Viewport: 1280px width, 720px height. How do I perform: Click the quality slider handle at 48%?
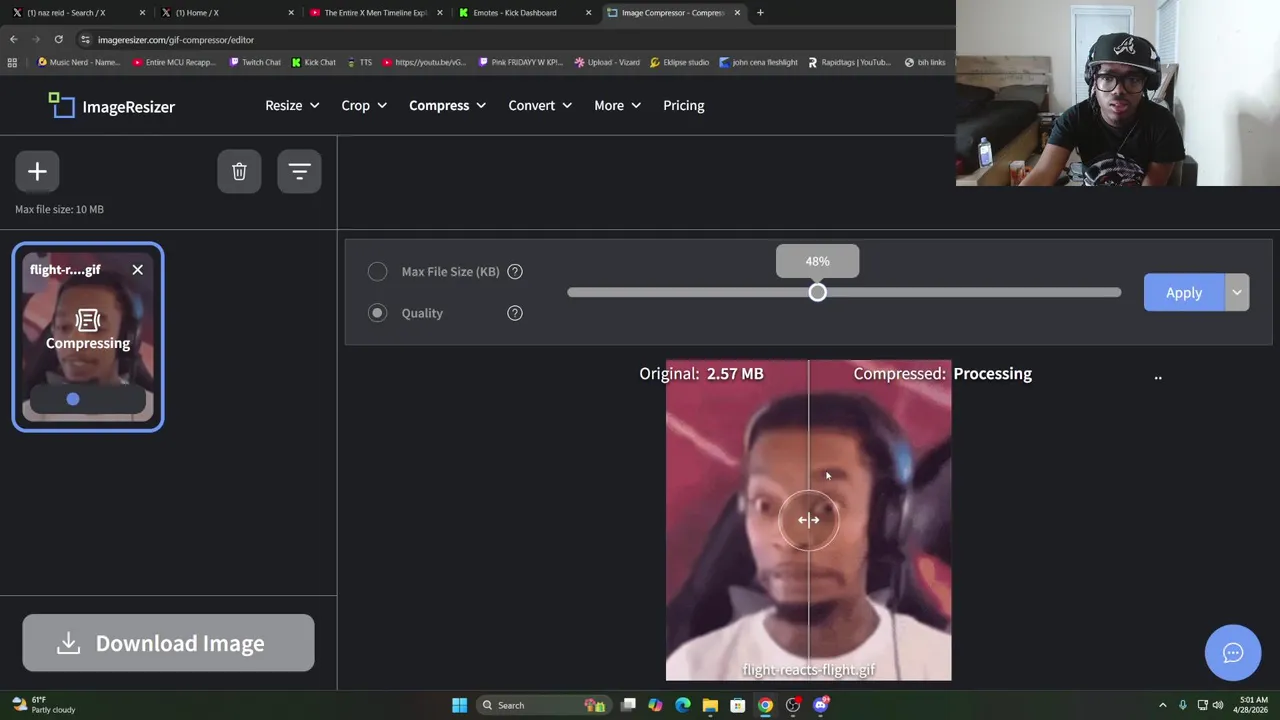[x=817, y=292]
